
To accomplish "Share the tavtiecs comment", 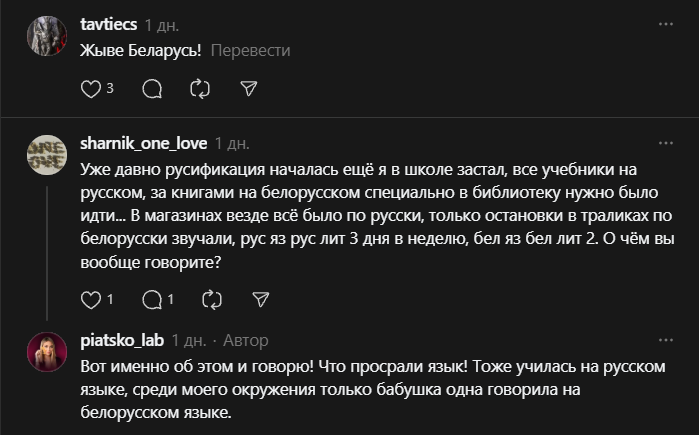I will tap(250, 89).
